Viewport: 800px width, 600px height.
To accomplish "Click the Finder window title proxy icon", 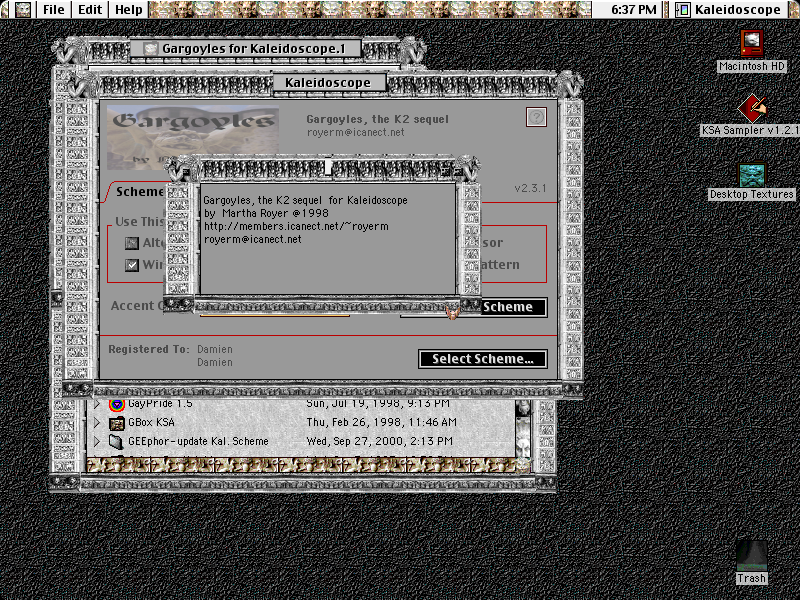I will coord(150,49).
